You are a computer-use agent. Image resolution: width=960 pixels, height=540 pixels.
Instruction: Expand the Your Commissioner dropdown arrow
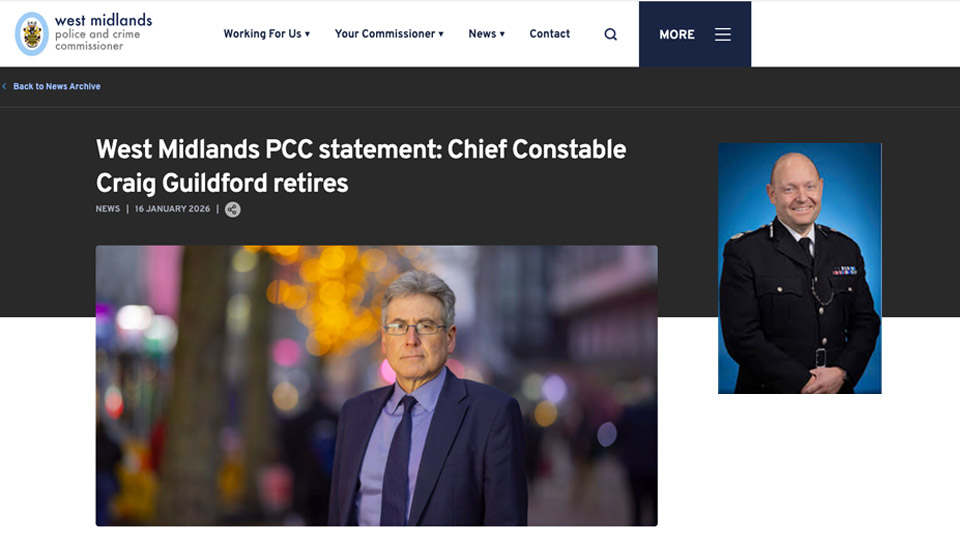[441, 34]
